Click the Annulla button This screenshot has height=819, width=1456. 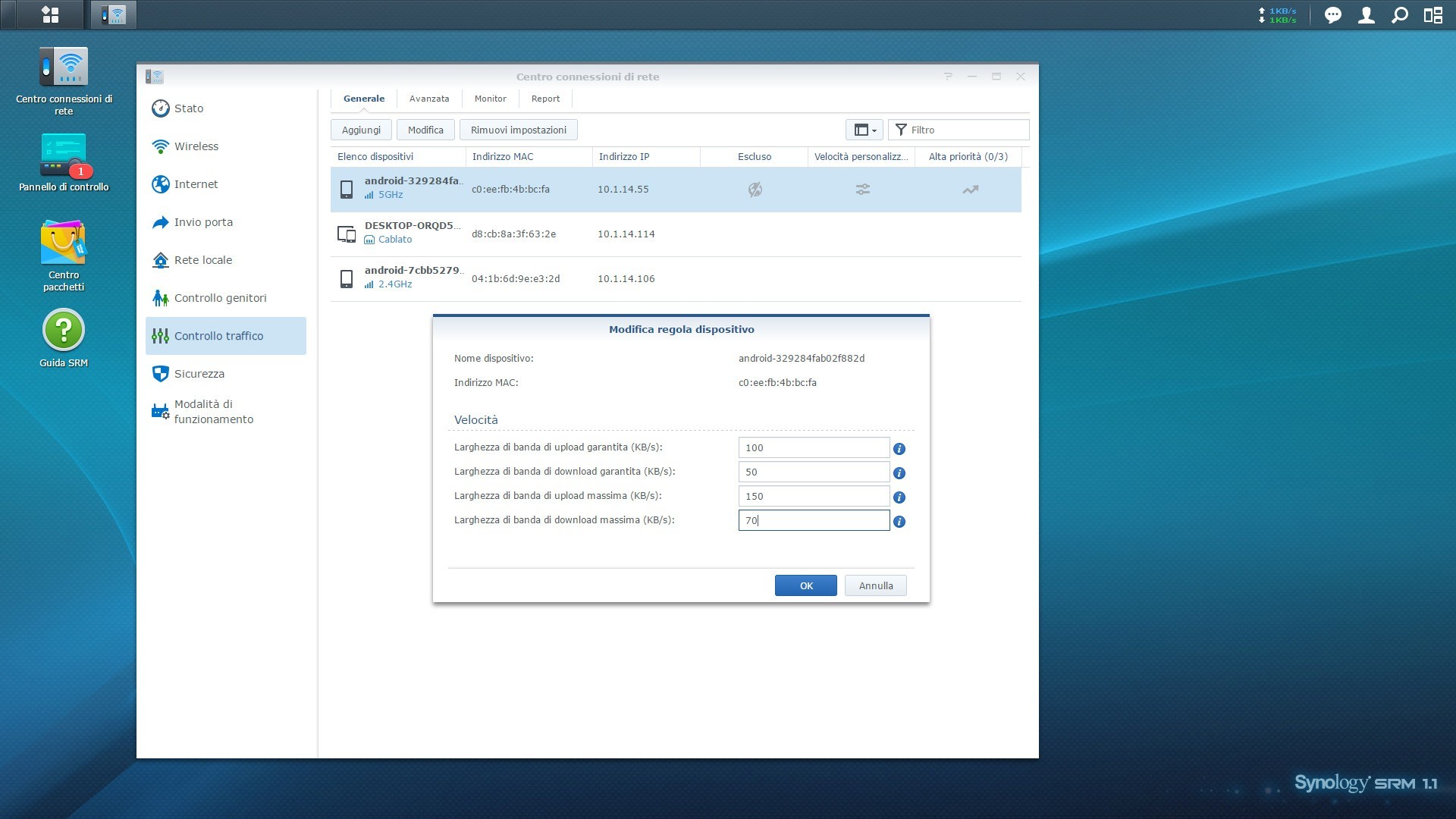pos(875,585)
